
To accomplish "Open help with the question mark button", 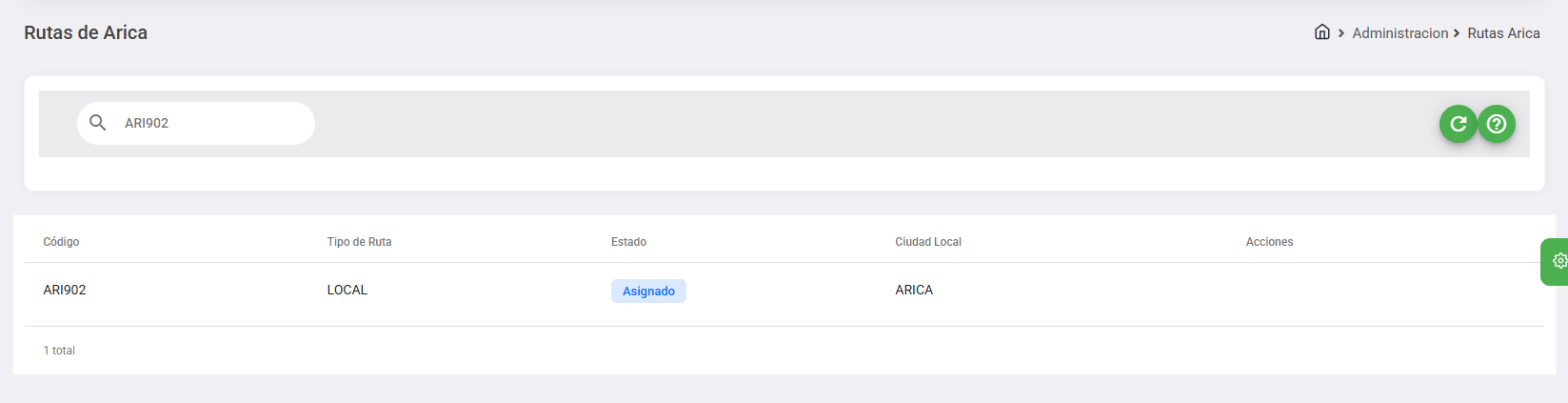I will tap(1497, 124).
